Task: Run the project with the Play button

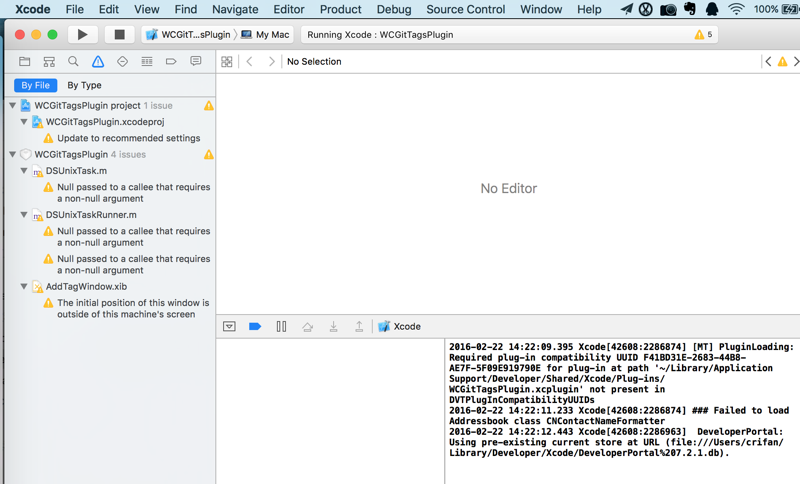Action: tap(82, 34)
